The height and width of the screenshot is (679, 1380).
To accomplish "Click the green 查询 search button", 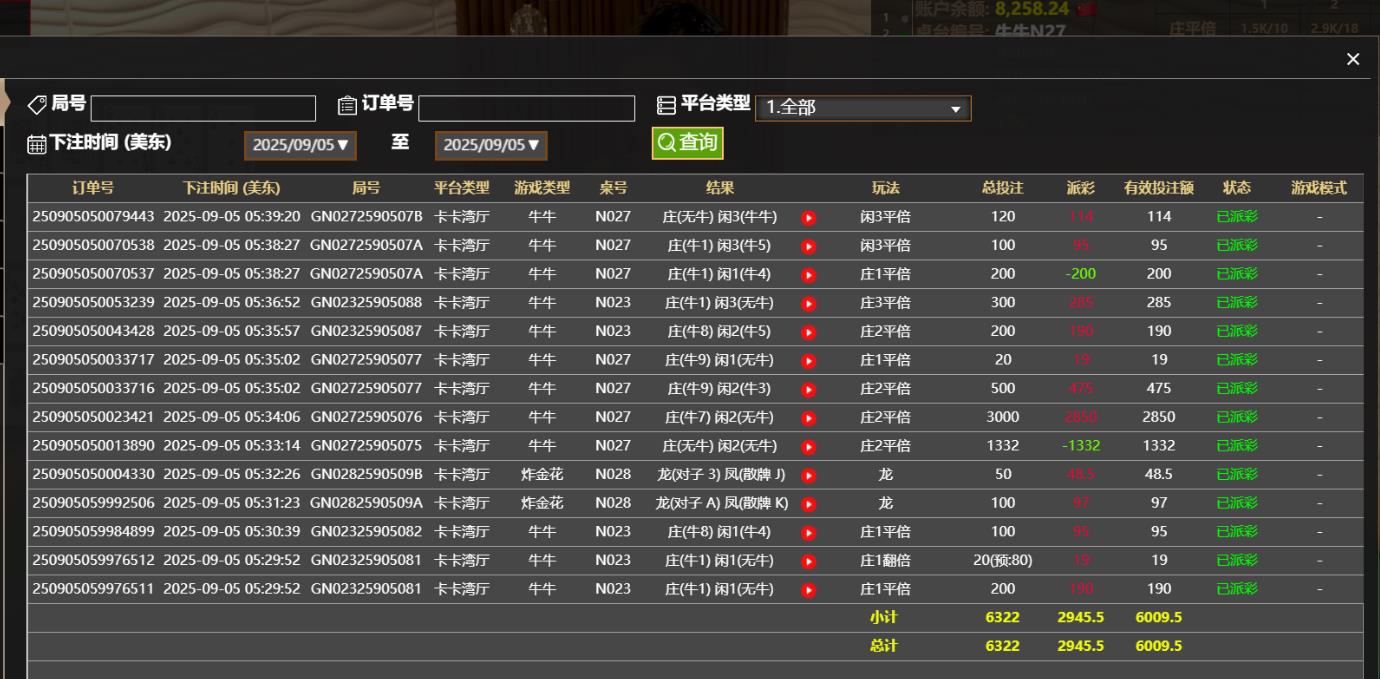I will (x=688, y=143).
